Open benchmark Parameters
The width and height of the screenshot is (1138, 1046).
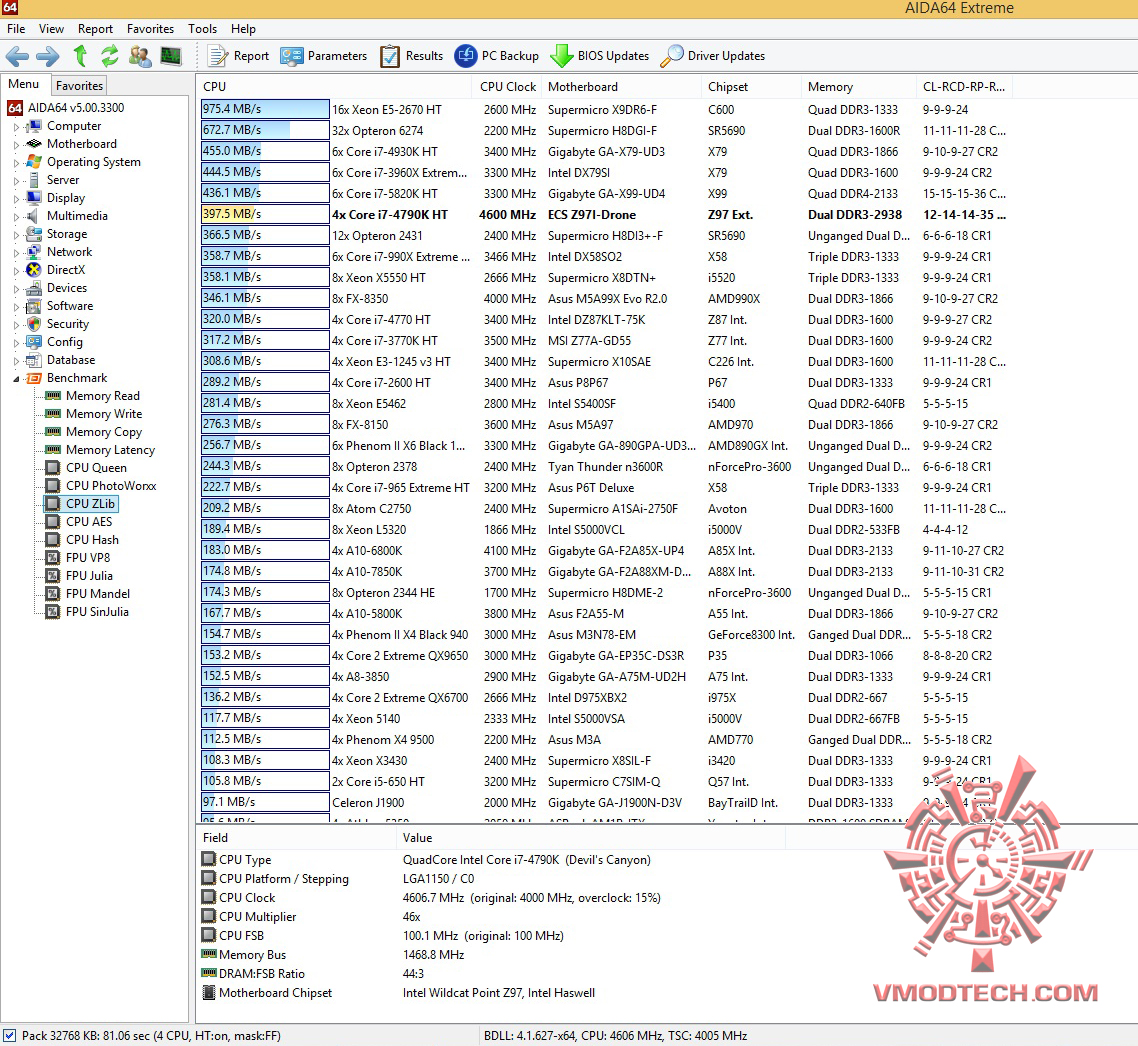[x=324, y=56]
